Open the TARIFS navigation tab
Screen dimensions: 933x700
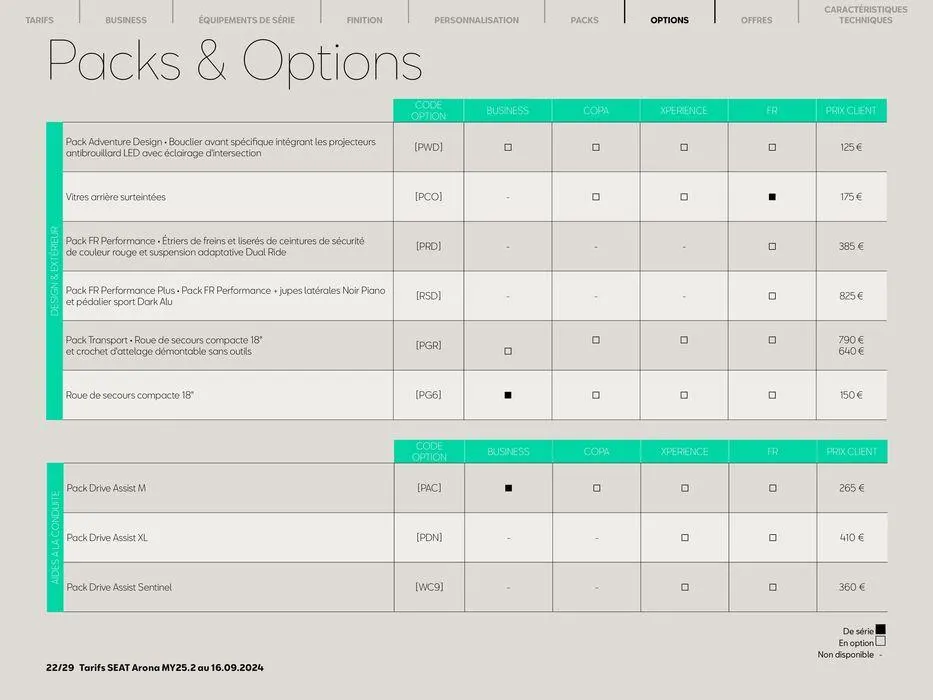point(39,20)
